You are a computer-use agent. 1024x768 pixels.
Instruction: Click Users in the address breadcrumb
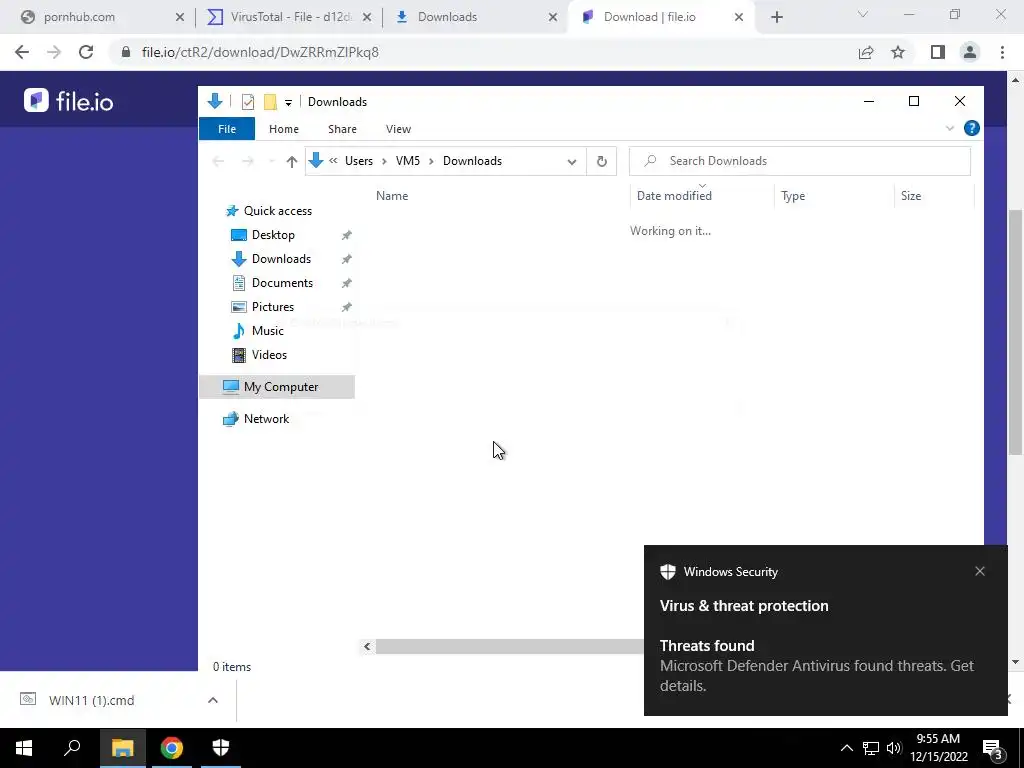pyautogui.click(x=359, y=161)
